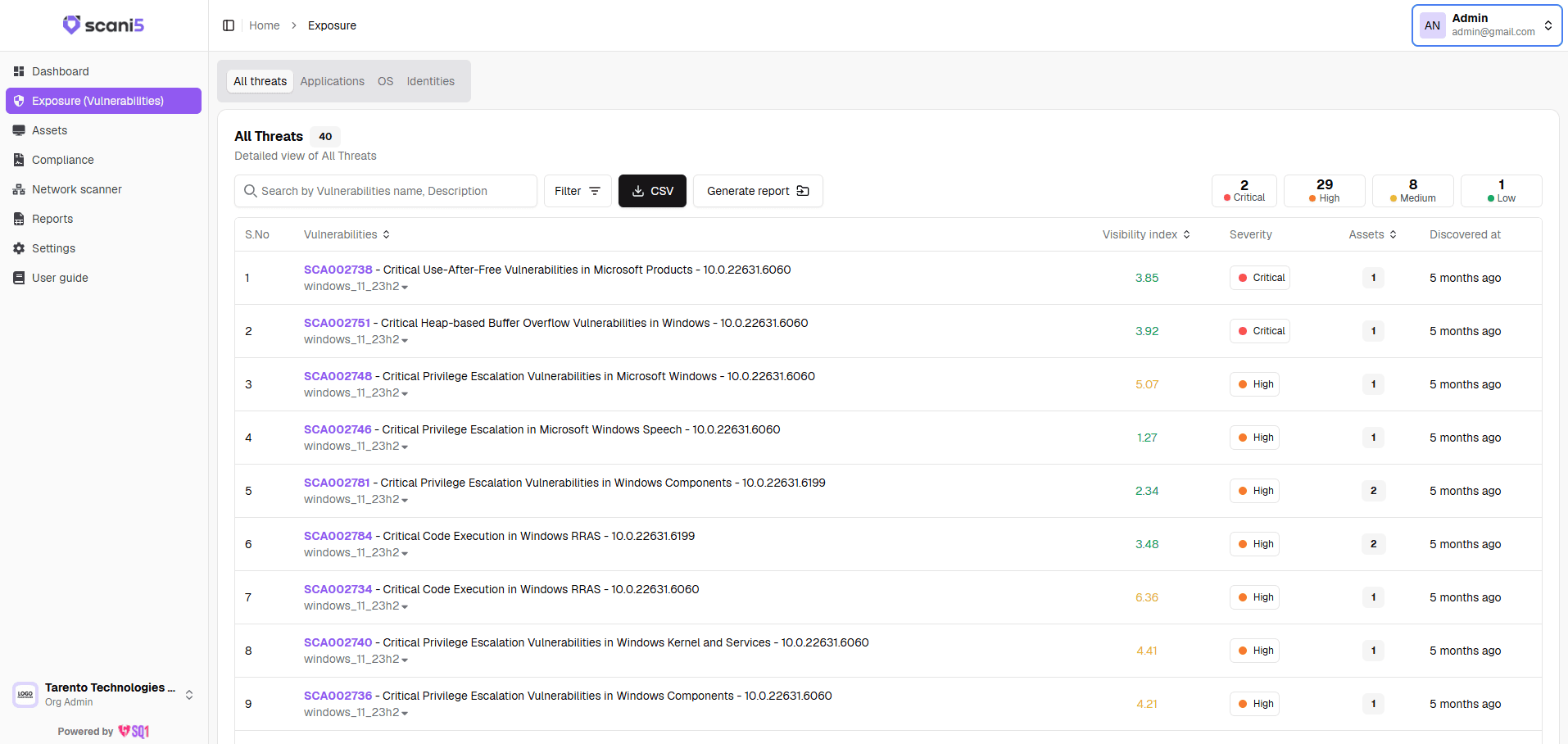This screenshot has height=744, width=1568.
Task: Filter threats by Critical severity count
Action: click(1244, 191)
